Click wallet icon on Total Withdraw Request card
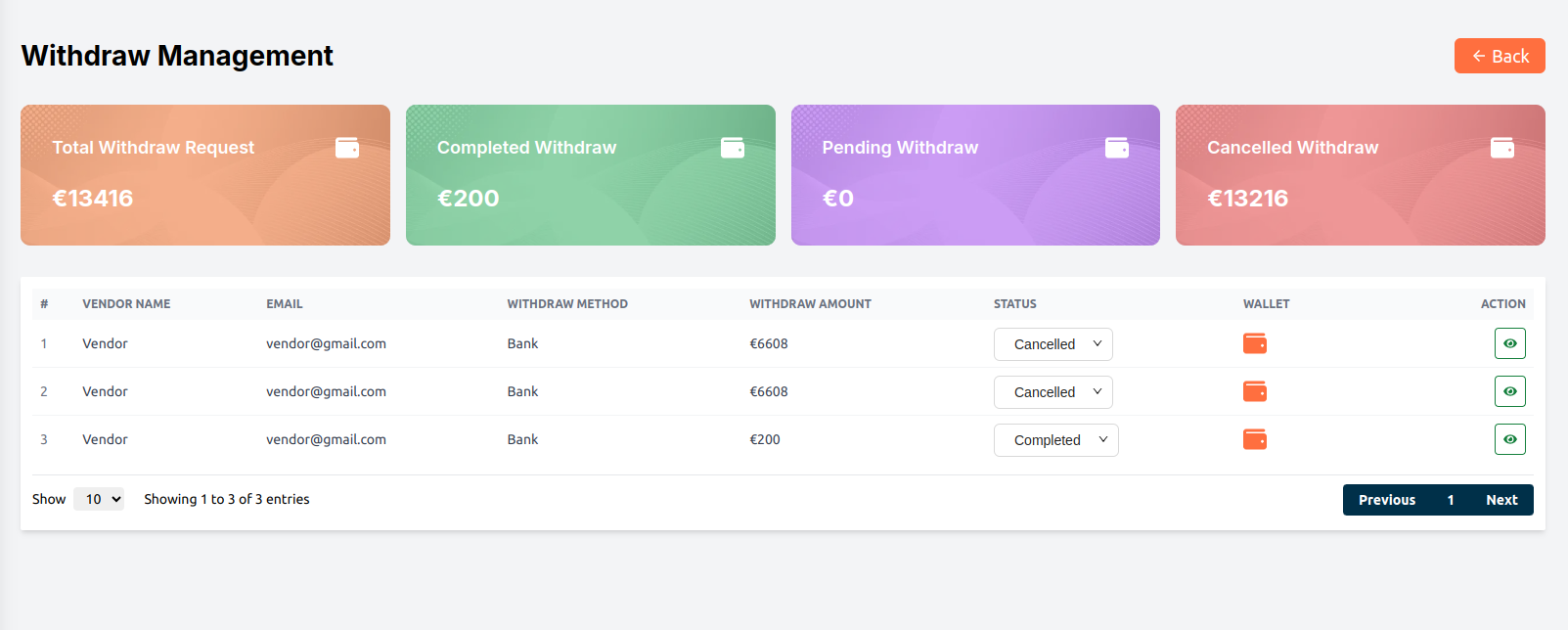 347,148
